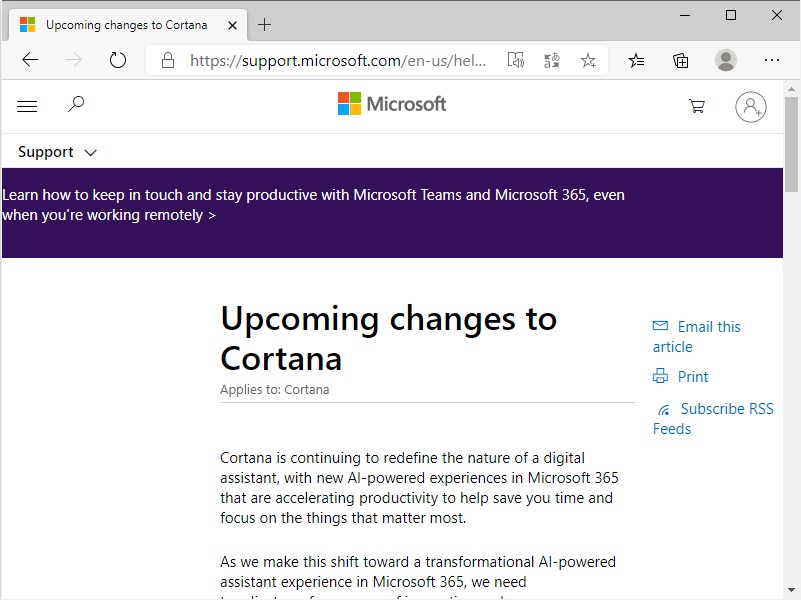Expand the Support dropdown

(58, 152)
